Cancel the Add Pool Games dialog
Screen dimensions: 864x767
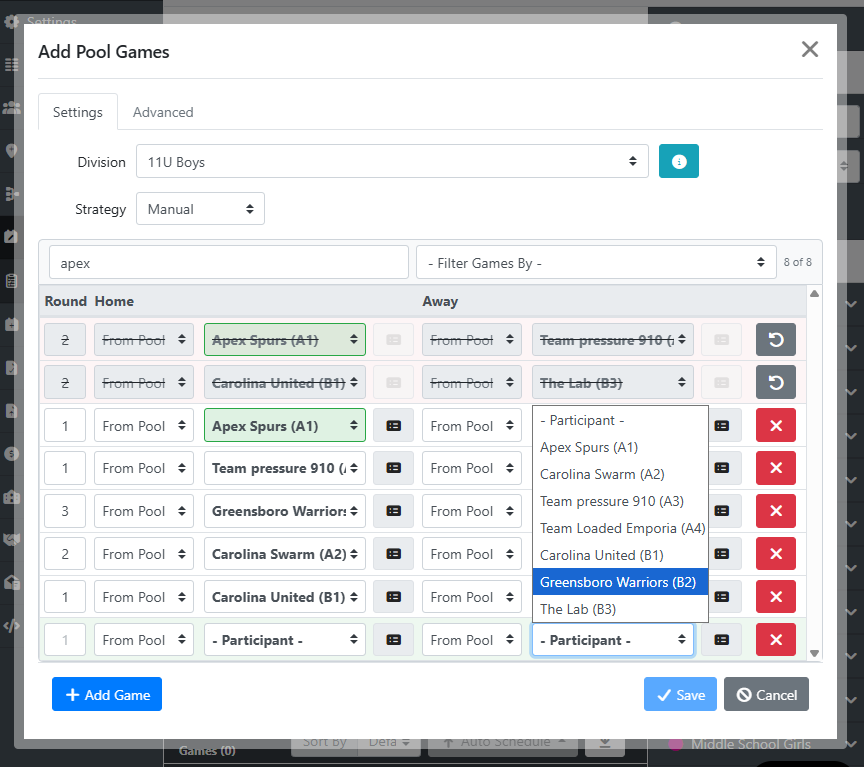(766, 694)
